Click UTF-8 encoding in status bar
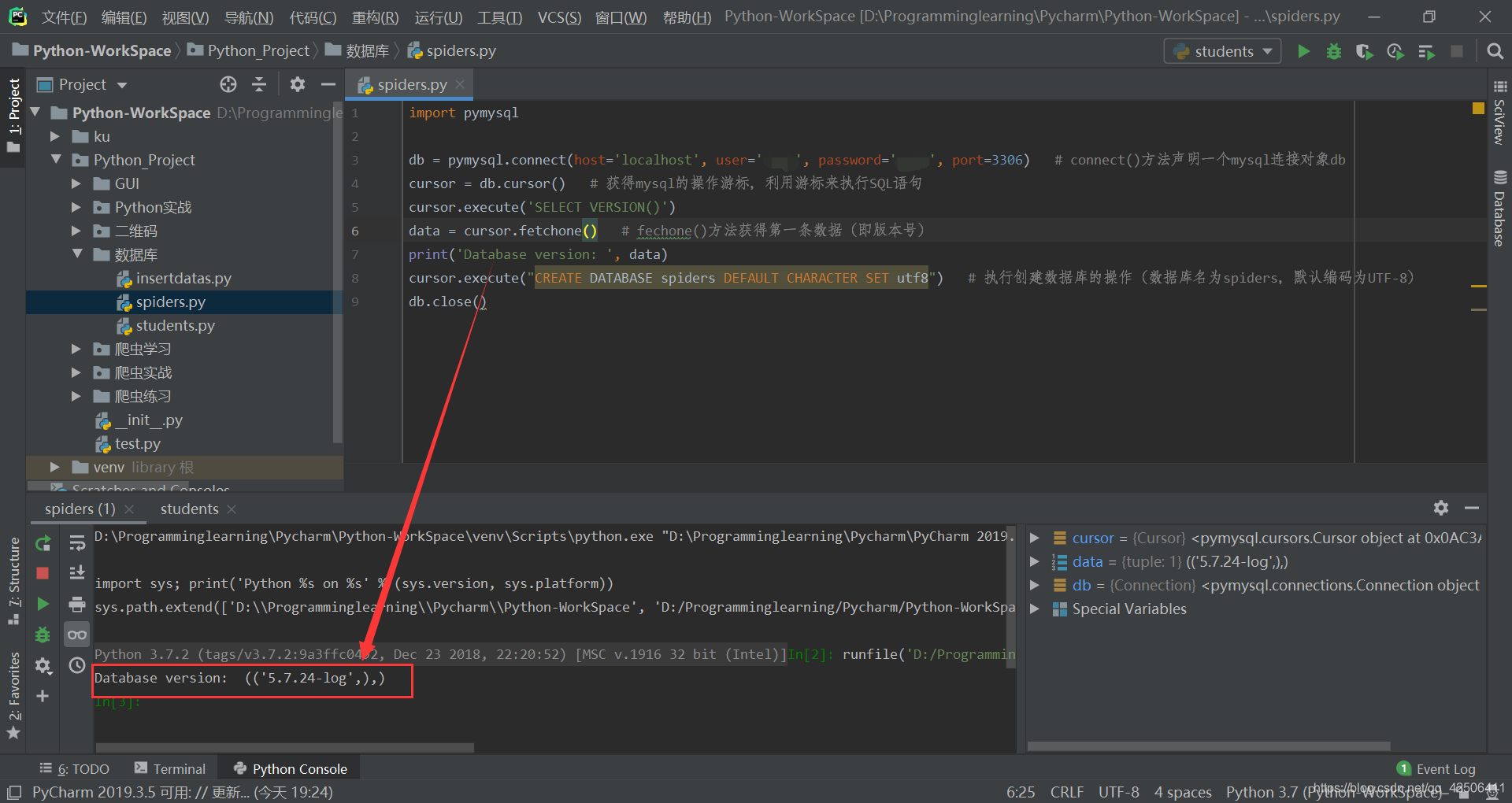Viewport: 1512px width, 803px height. (x=1118, y=792)
